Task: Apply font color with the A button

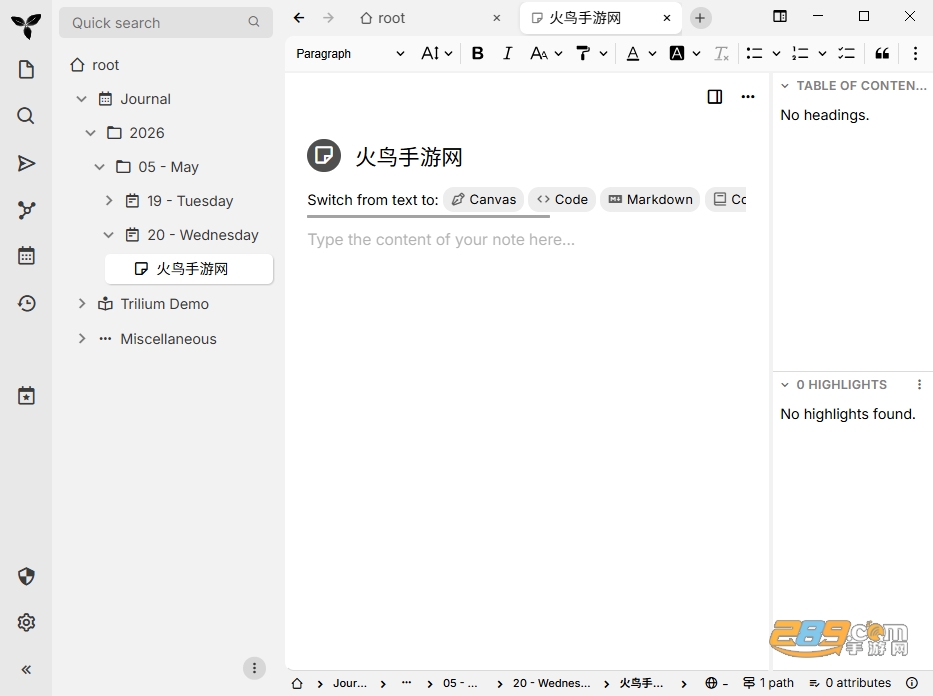Action: (633, 54)
